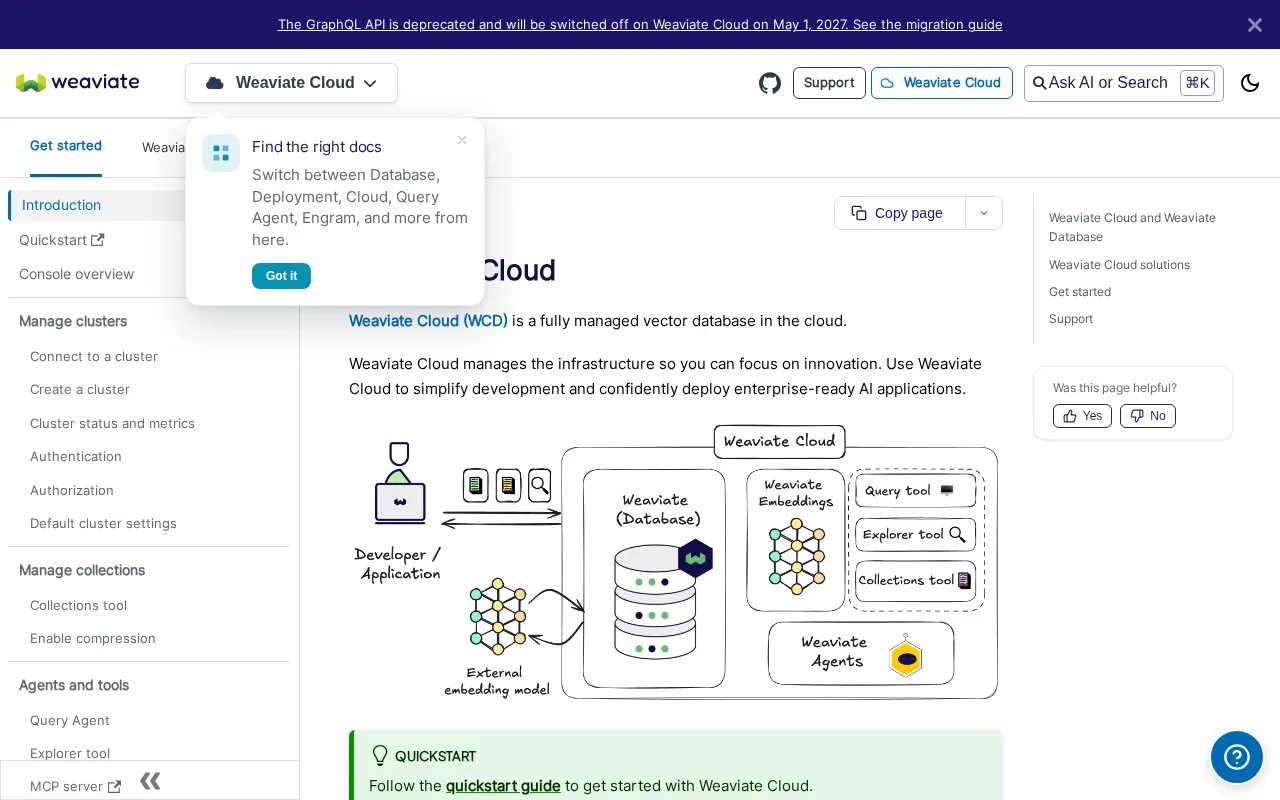This screenshot has width=1280, height=800.
Task: Click the Weaviate Cloud (WCD) link
Action: click(x=428, y=321)
